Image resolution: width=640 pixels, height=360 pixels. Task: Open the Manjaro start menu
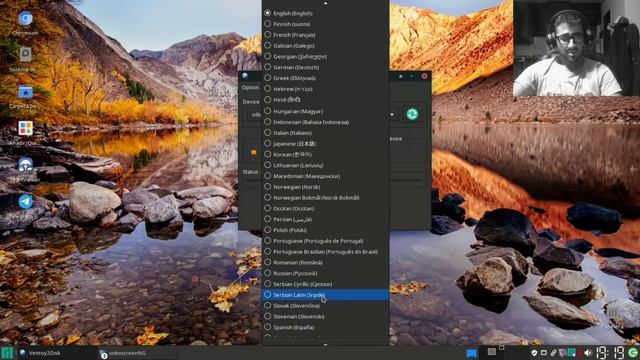7,353
